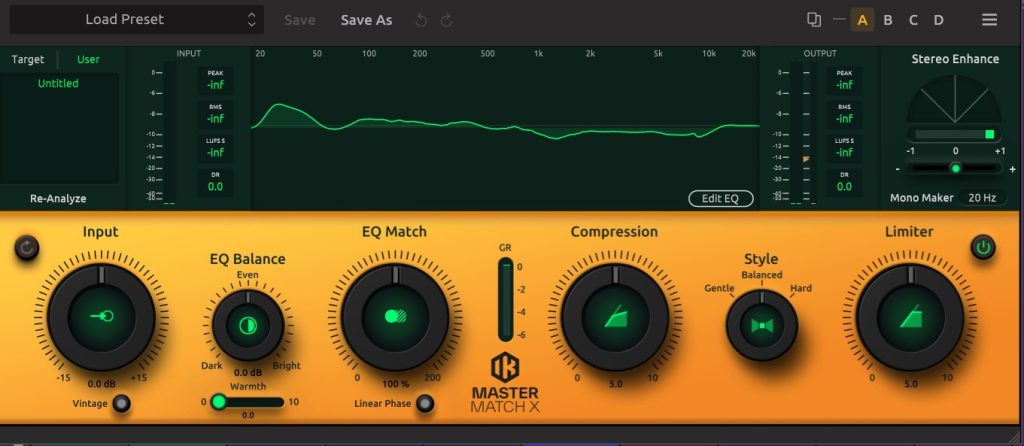Click the EQ Match knob
Image resolution: width=1024 pixels, height=446 pixels.
tap(394, 317)
